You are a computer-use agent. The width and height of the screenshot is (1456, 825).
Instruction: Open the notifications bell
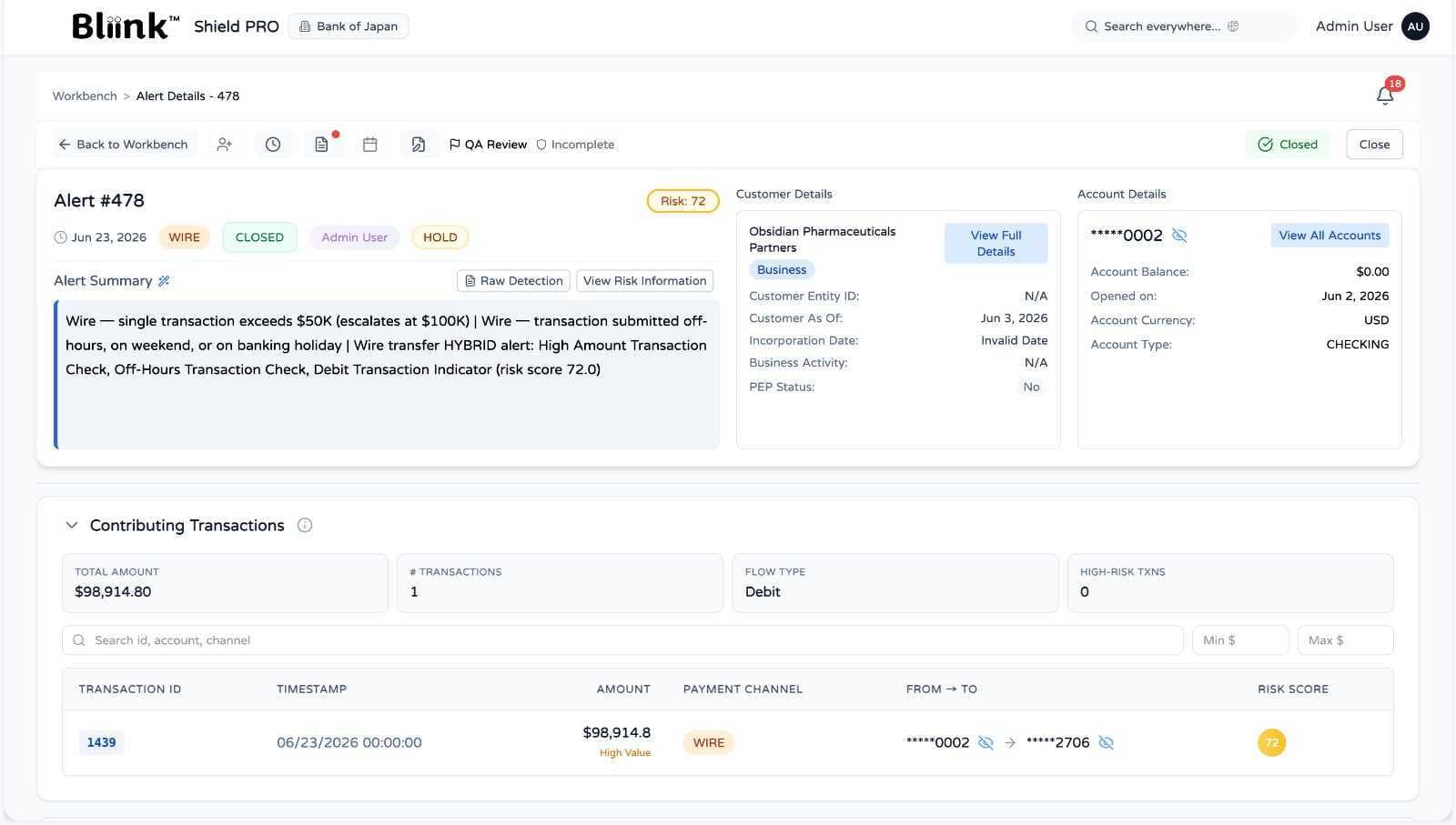tap(1385, 96)
